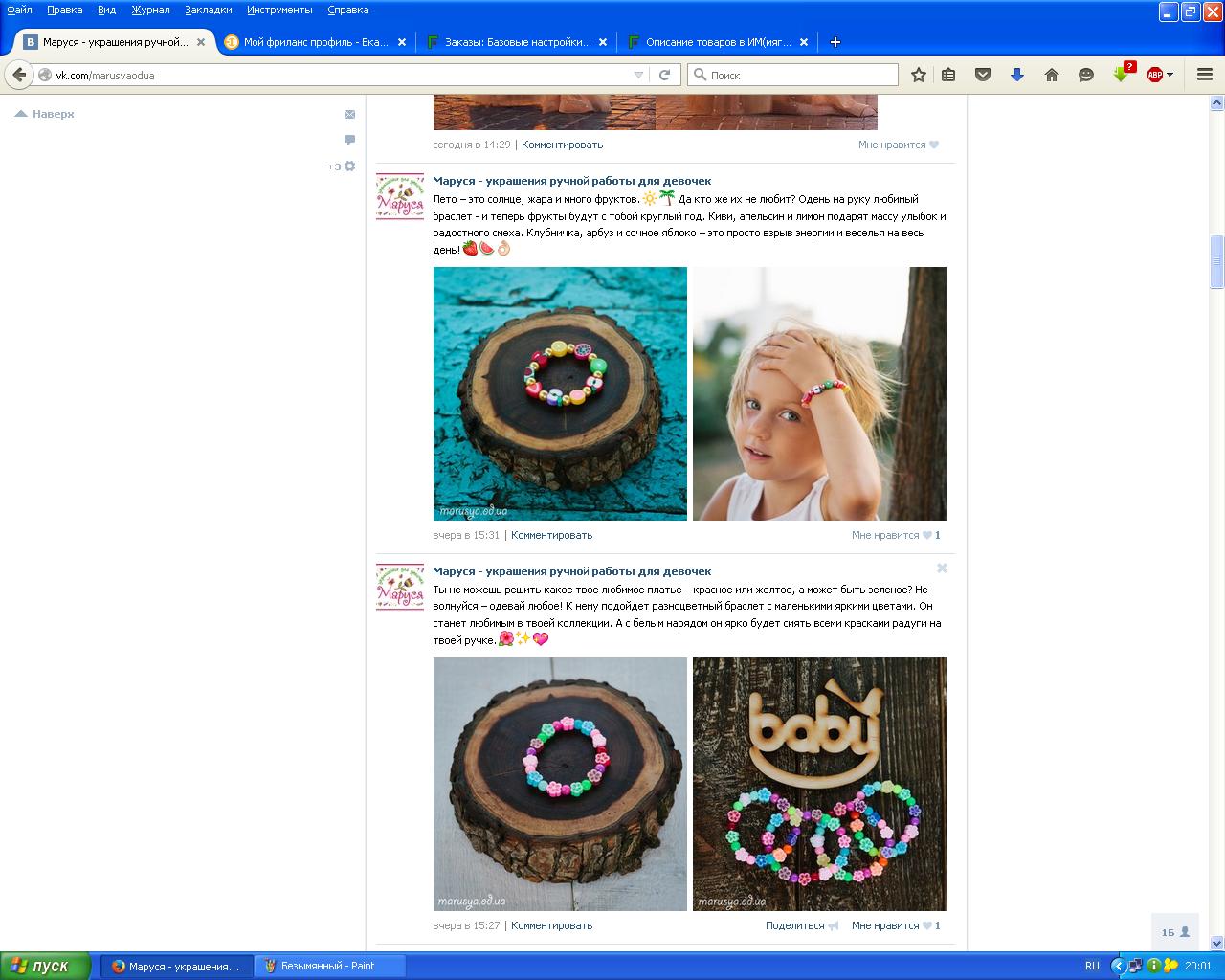The image size is (1225, 980).
Task: Go to home page icon
Action: click(x=1052, y=75)
